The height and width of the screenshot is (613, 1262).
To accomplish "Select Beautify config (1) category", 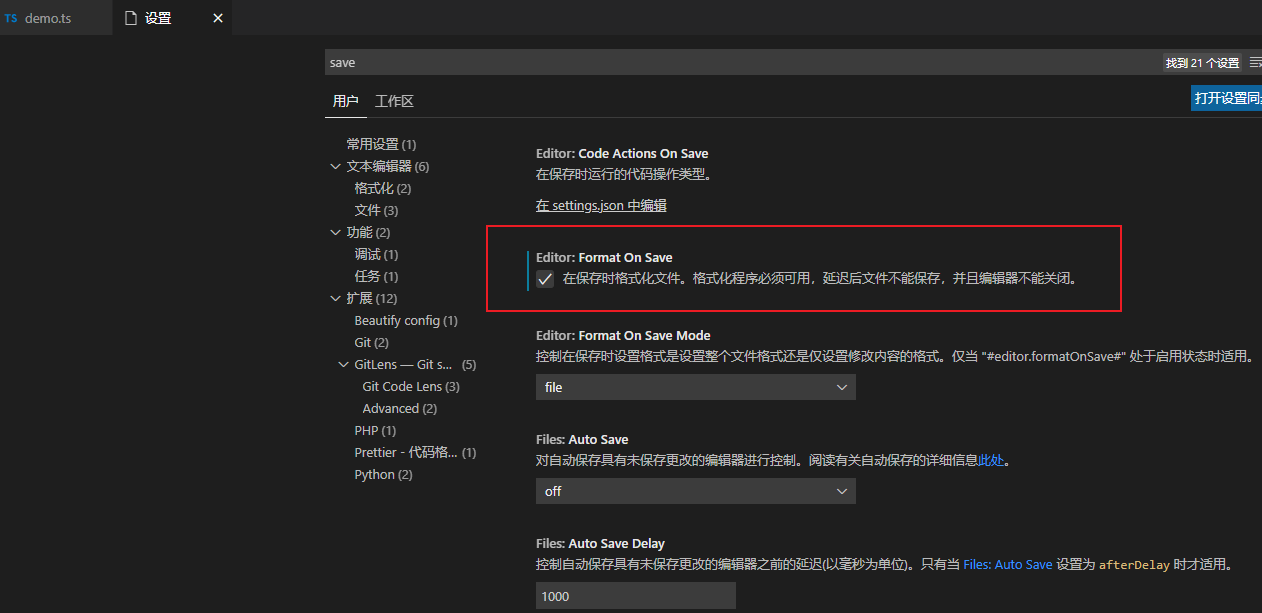I will [x=406, y=320].
